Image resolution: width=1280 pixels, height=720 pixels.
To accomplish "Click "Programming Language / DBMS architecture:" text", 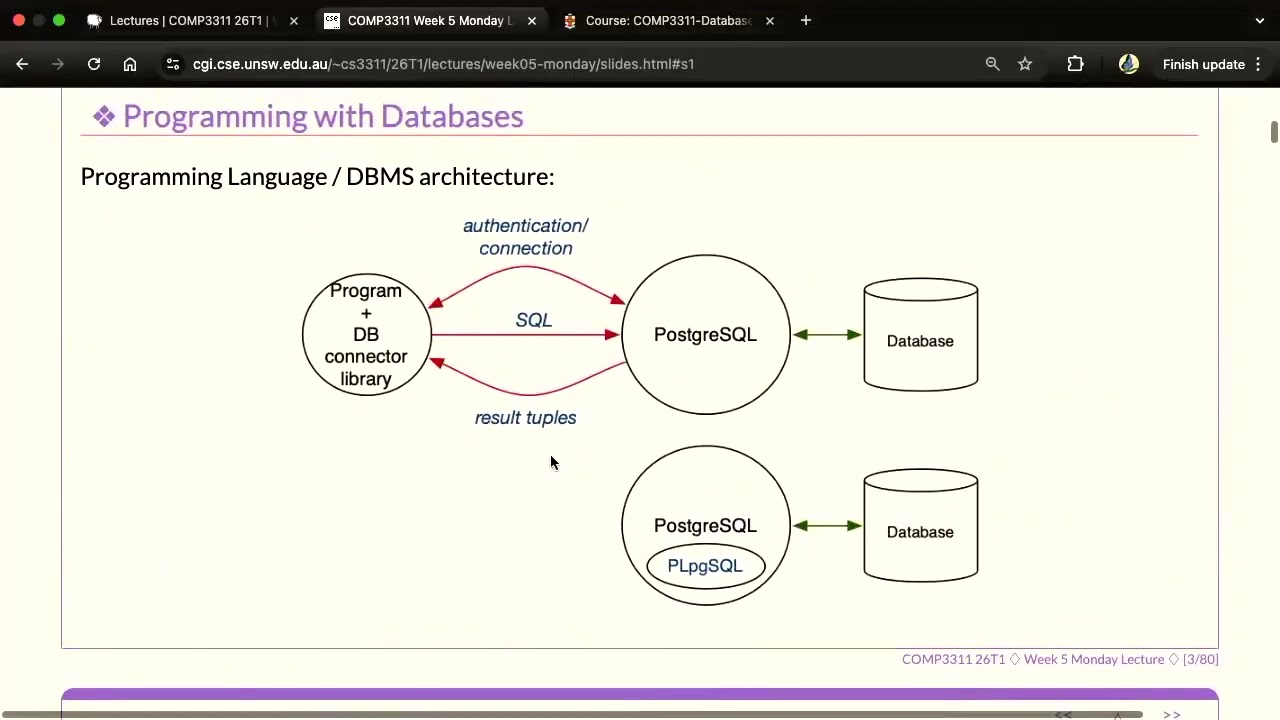I will click(x=317, y=177).
